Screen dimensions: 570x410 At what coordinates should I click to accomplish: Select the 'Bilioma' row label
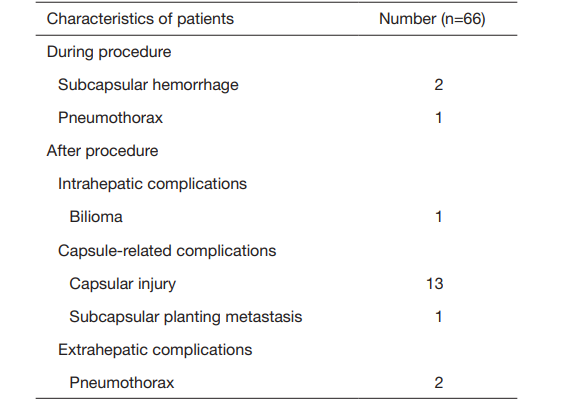coord(96,217)
